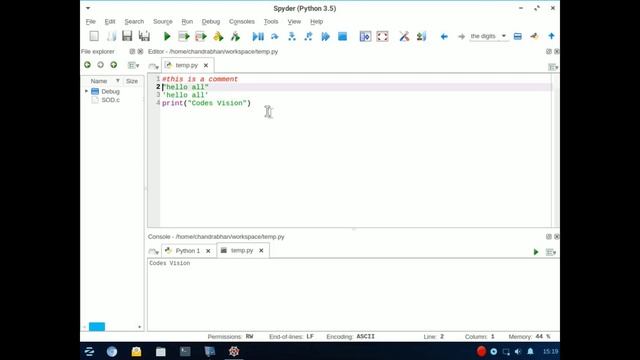The width and height of the screenshot is (640, 360).
Task: Switch to Python 1 console tab
Action: tap(187, 251)
